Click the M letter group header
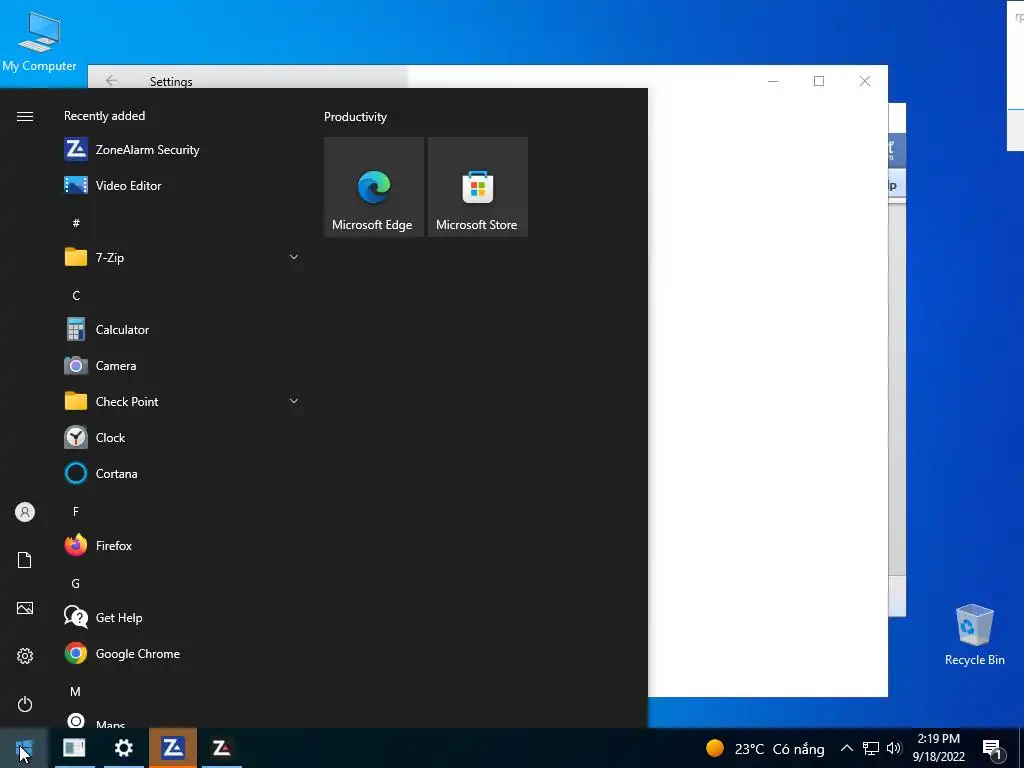1024x768 pixels. point(76,692)
